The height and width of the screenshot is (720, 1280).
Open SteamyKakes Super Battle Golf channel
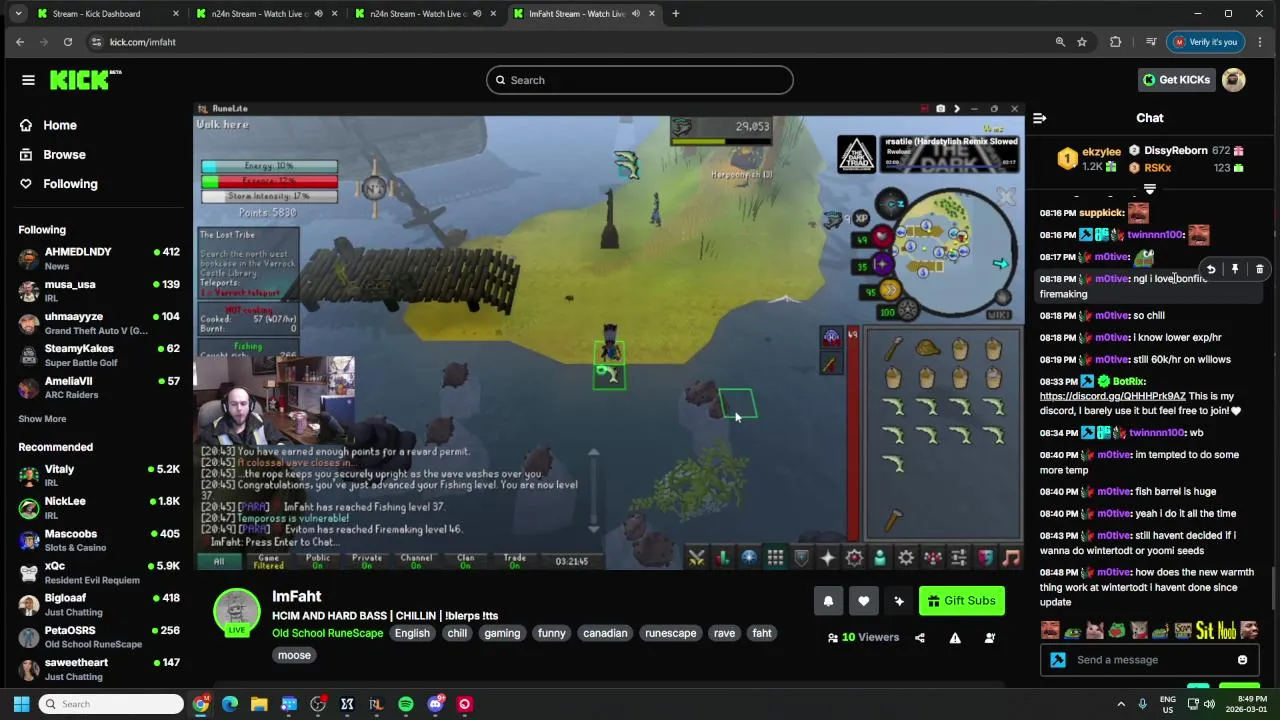(x=98, y=355)
